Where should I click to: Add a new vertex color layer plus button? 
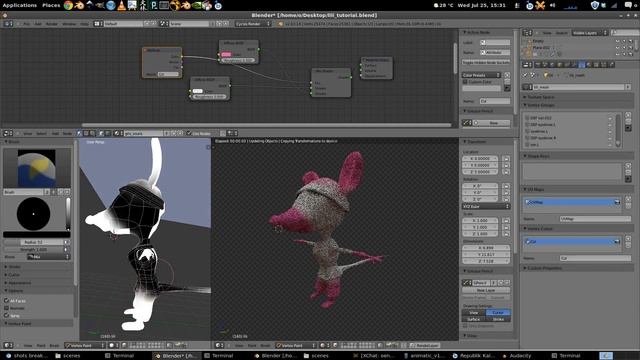point(628,239)
